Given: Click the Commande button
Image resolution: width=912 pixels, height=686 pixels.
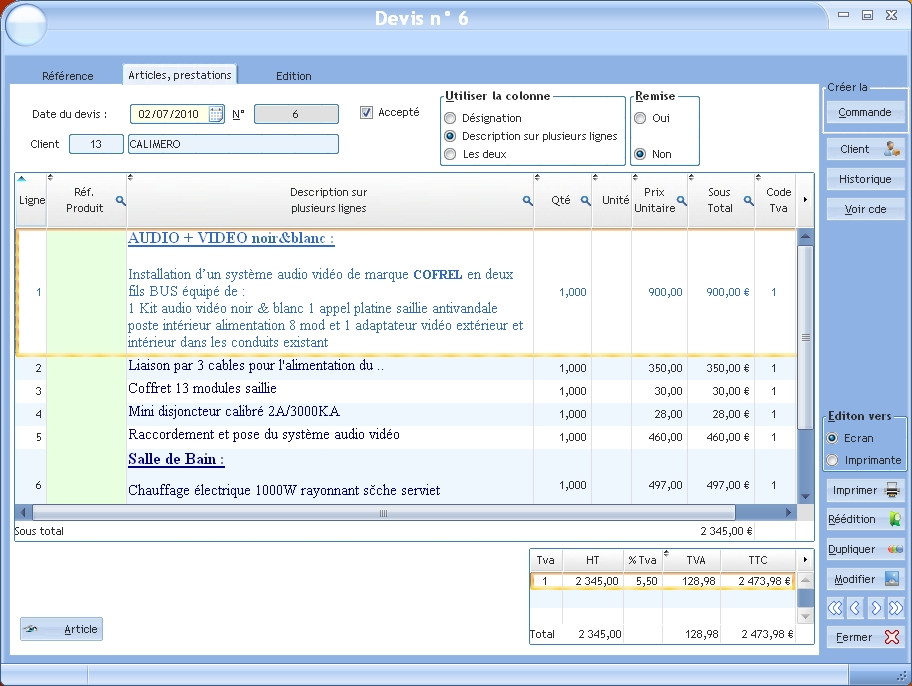Looking at the screenshot, I should [x=865, y=112].
